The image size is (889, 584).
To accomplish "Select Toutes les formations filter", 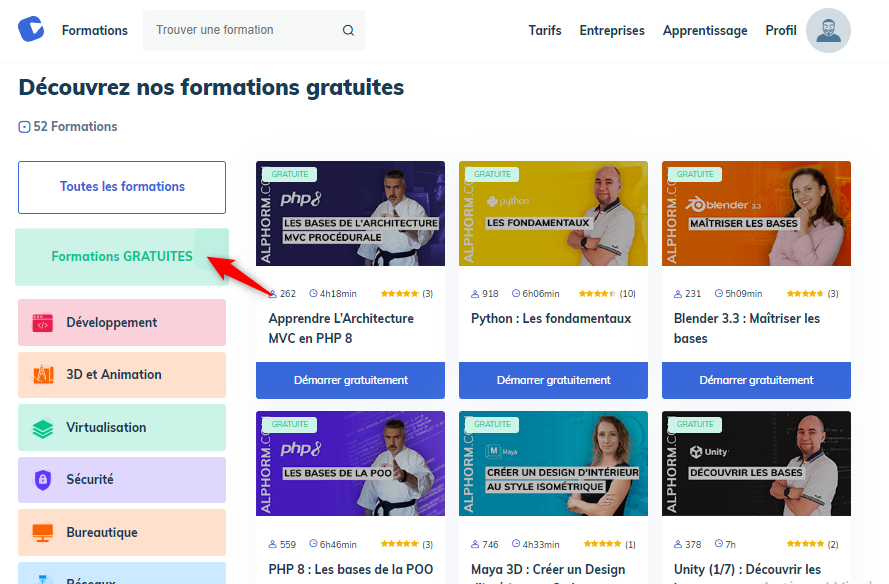I will tap(122, 187).
